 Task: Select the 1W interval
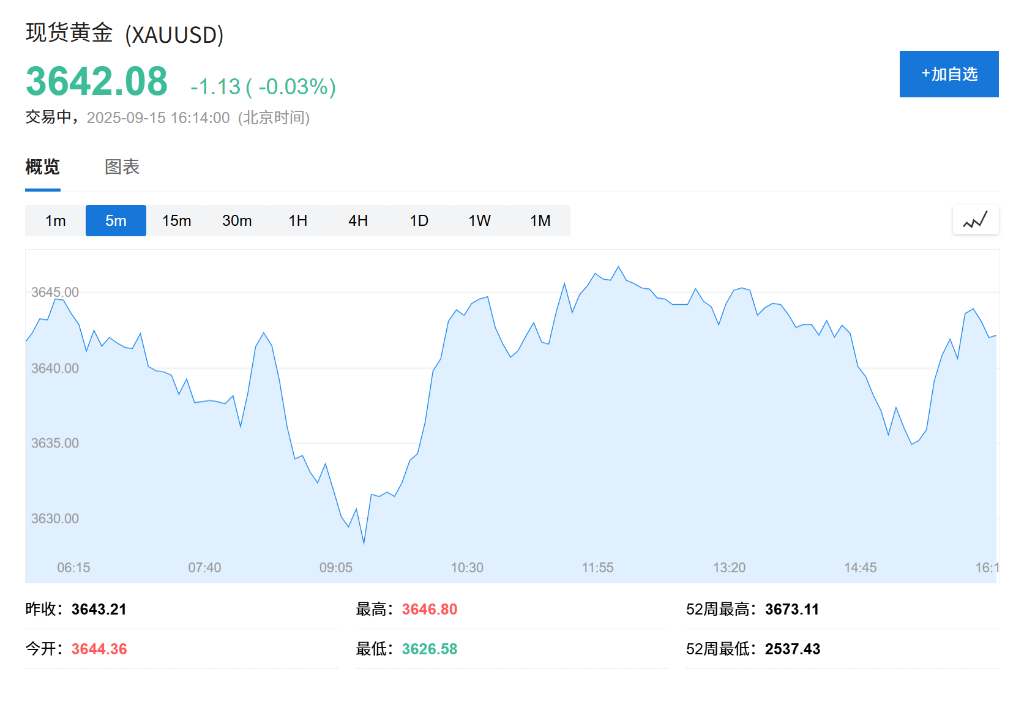click(x=479, y=221)
